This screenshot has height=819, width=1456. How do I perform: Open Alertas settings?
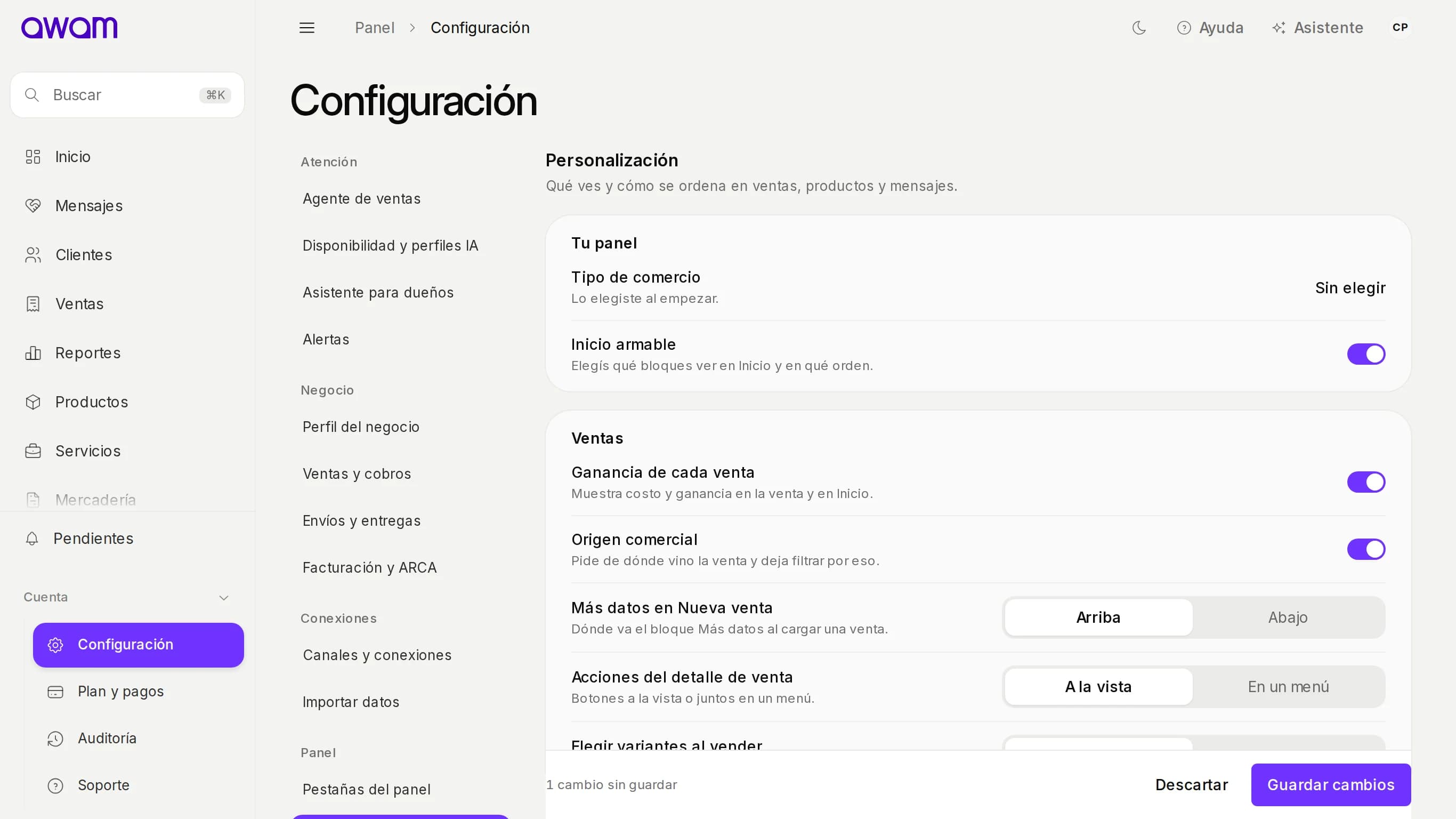[400, 339]
